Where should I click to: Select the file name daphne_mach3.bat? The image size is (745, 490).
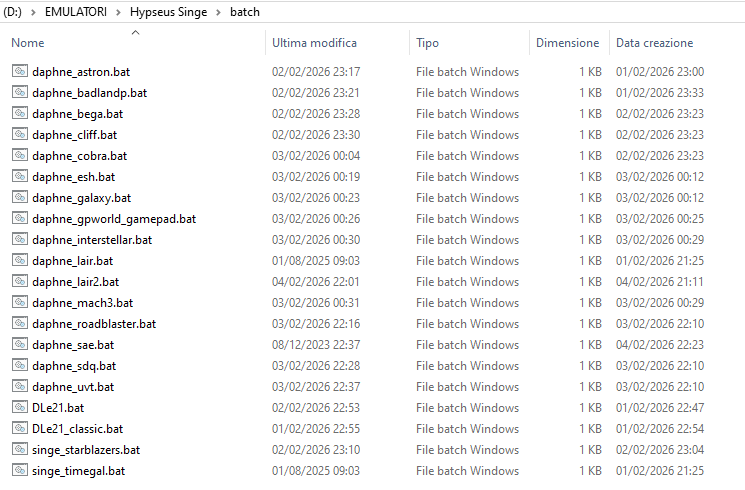click(83, 303)
